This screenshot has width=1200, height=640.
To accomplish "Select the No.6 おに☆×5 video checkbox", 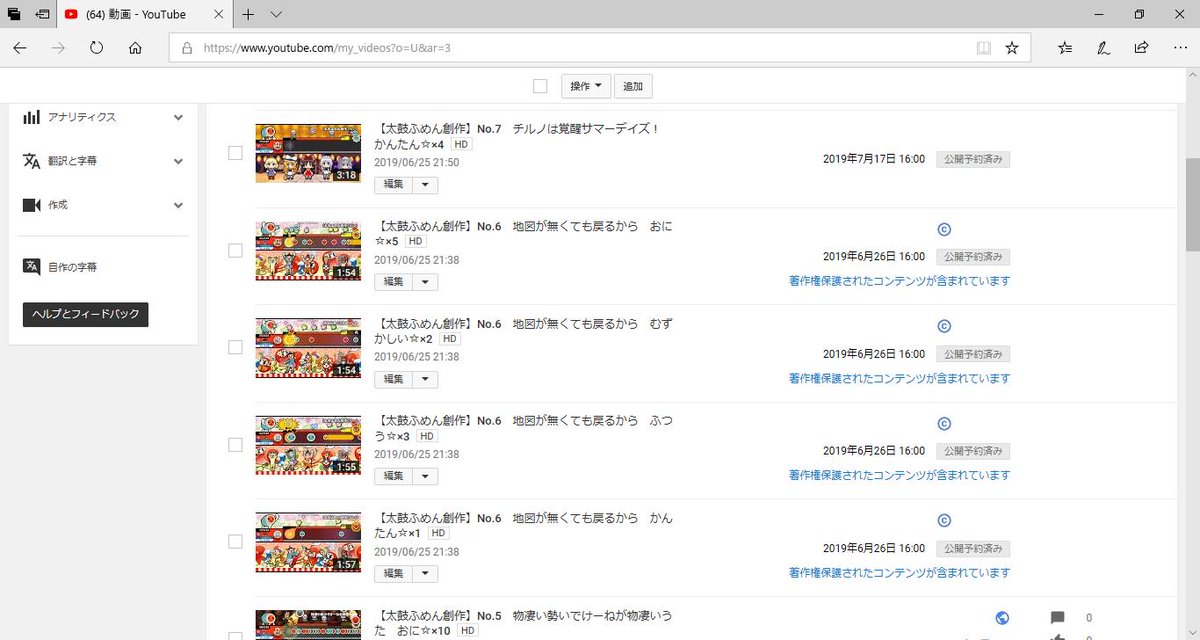I will click(x=235, y=250).
